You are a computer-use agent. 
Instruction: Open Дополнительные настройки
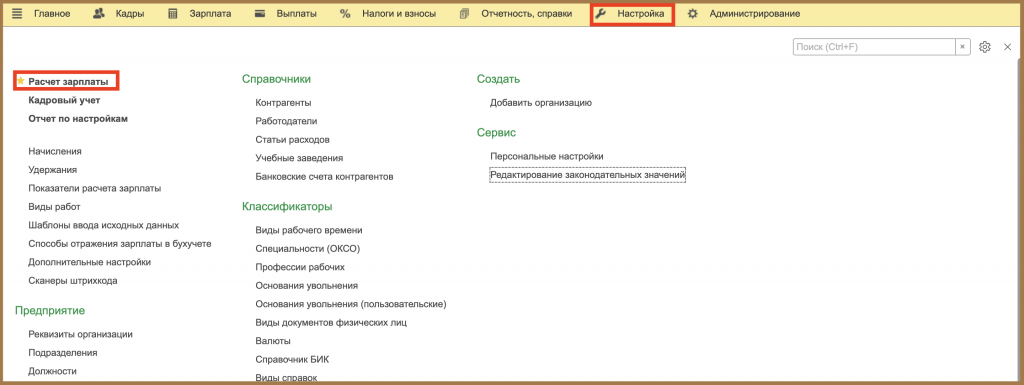[89, 262]
